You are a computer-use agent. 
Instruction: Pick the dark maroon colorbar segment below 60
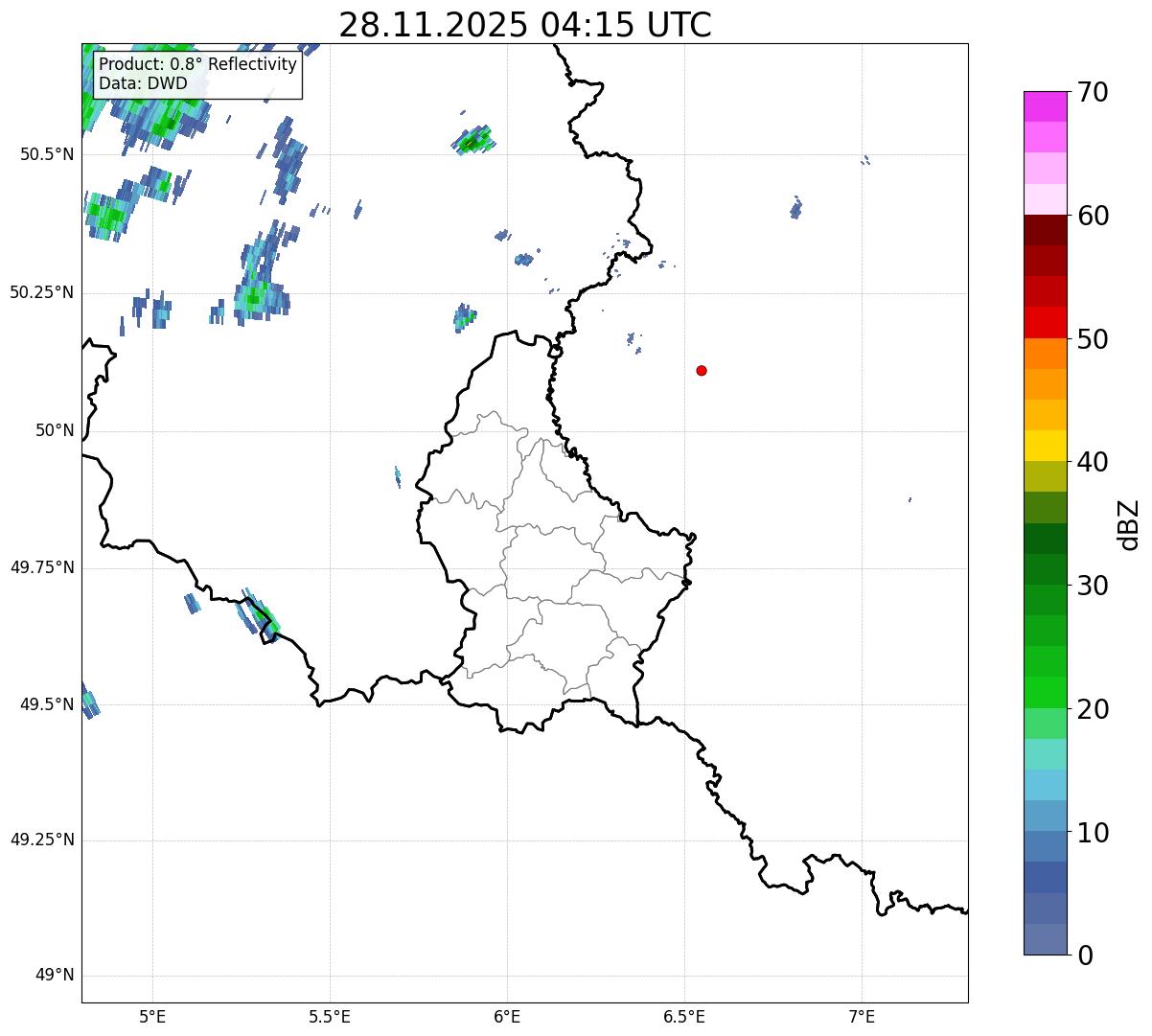click(x=1051, y=230)
